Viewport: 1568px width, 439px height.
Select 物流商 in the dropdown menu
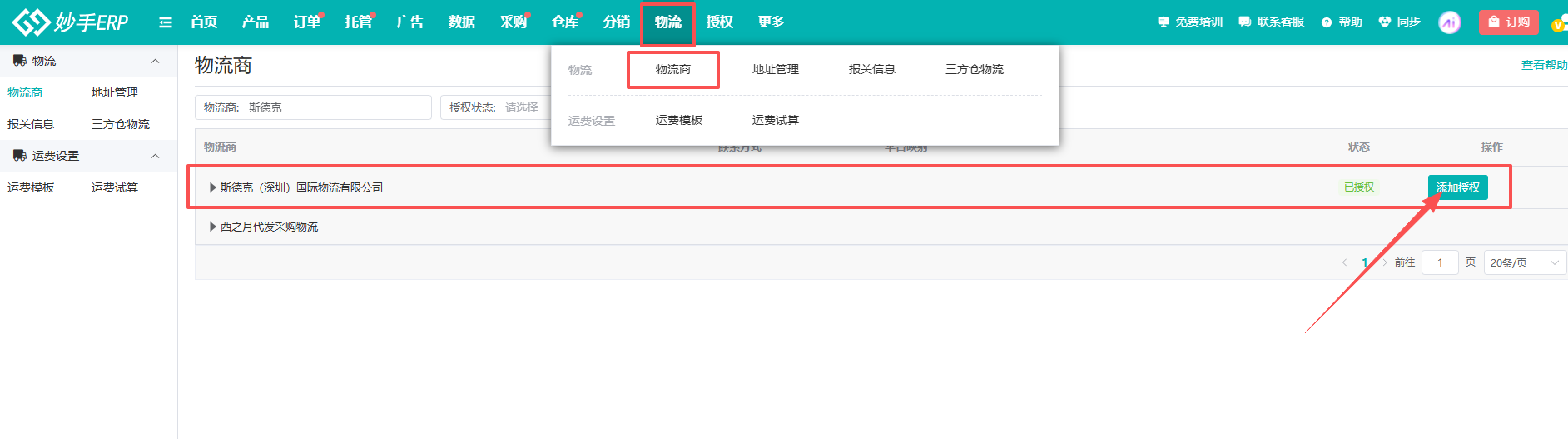tap(673, 69)
